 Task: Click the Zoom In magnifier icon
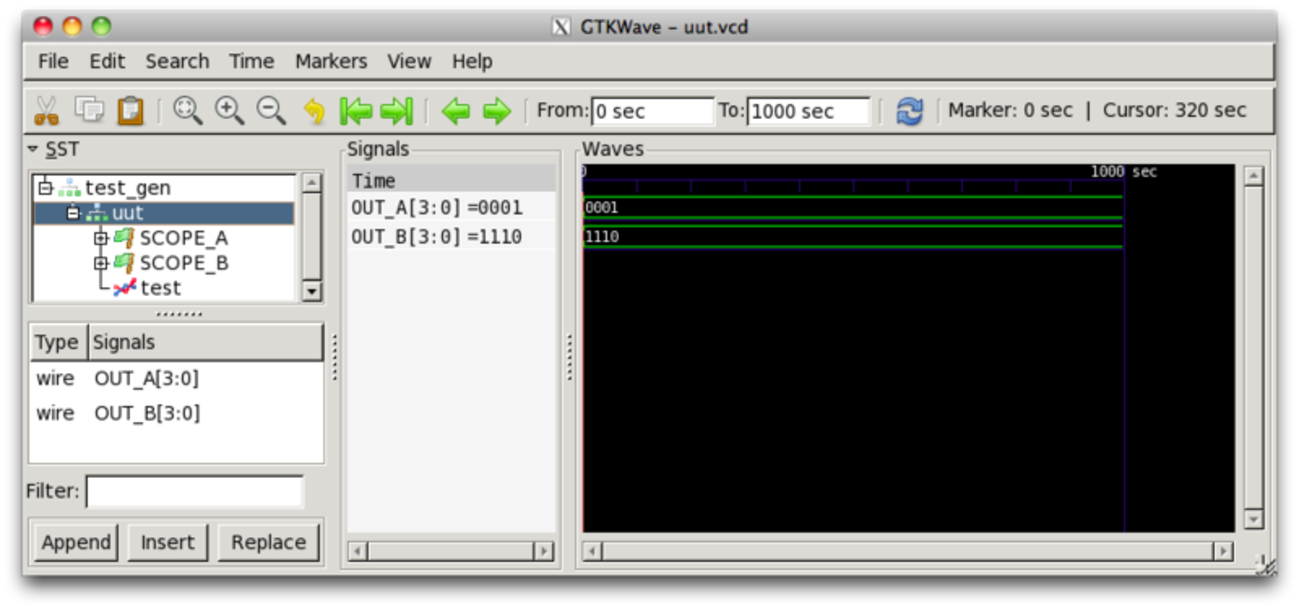(x=229, y=110)
